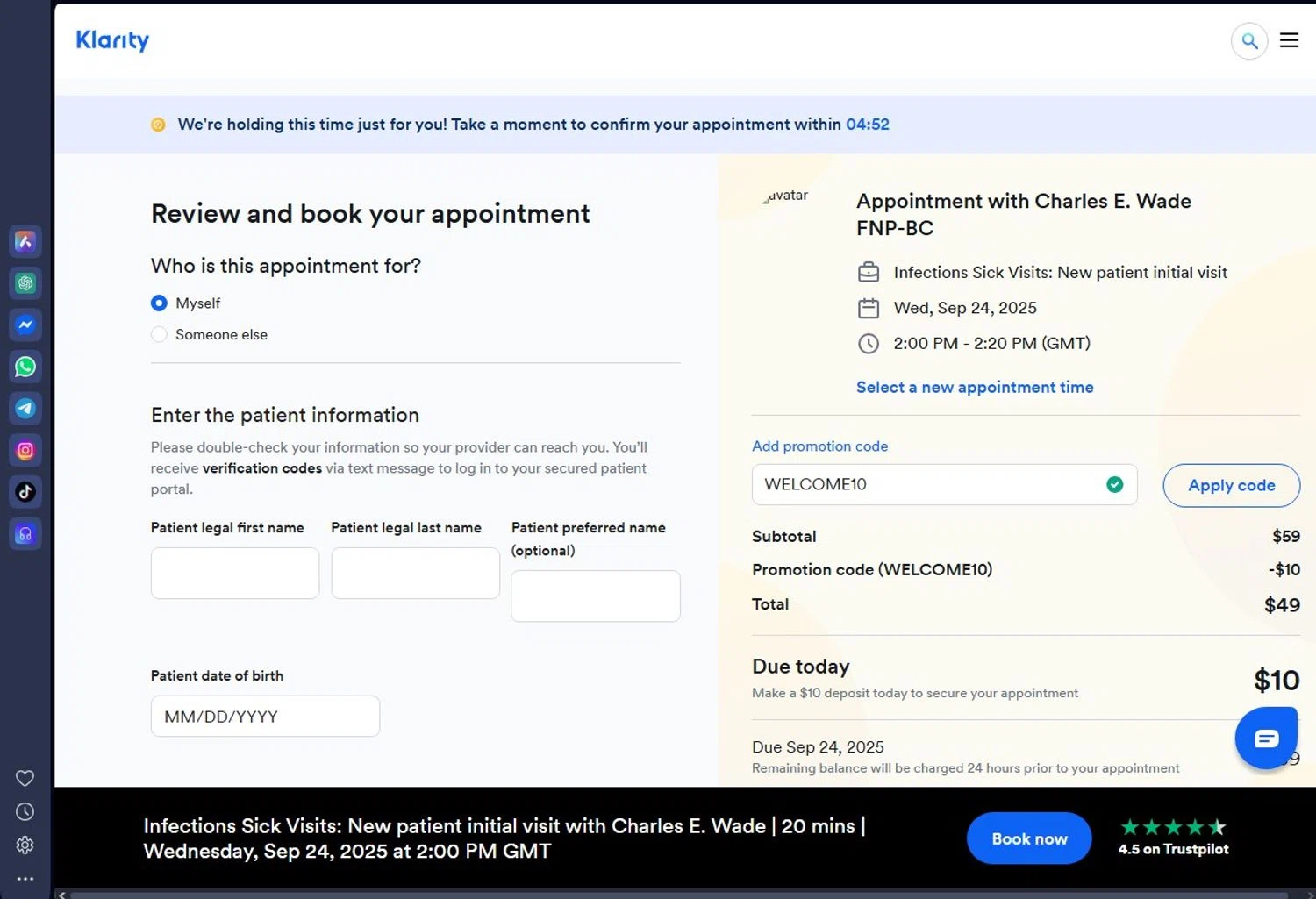Open the Aria AI sidebar icon
The width and height of the screenshot is (1316, 899).
(25, 241)
